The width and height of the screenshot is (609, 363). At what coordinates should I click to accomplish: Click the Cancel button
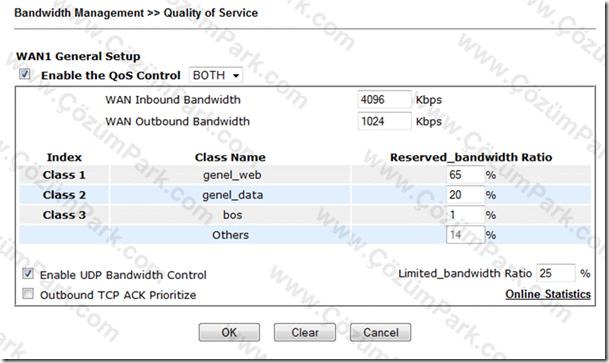tap(381, 332)
